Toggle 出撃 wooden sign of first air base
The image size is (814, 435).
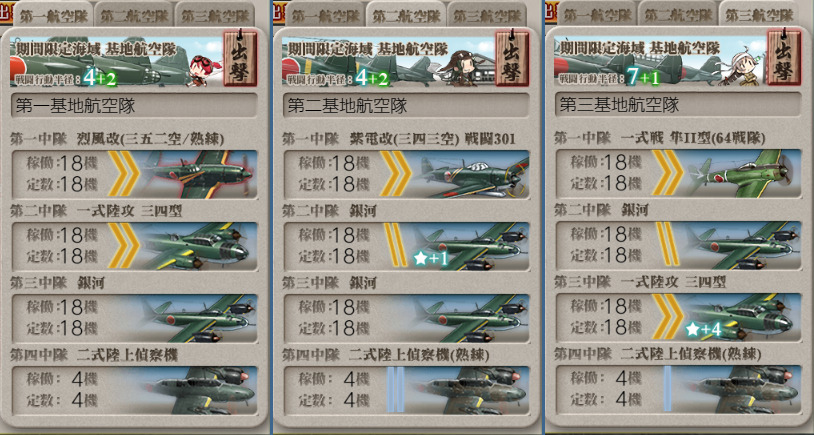(x=240, y=58)
